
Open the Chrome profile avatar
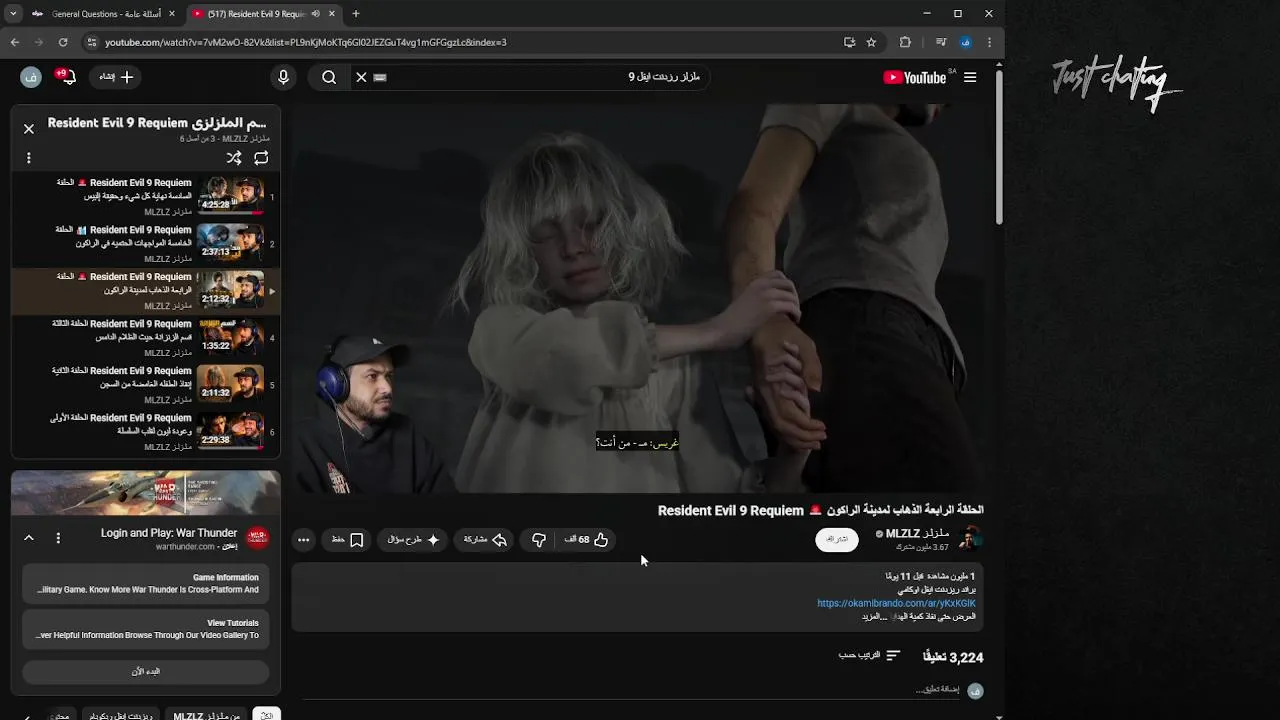(965, 42)
